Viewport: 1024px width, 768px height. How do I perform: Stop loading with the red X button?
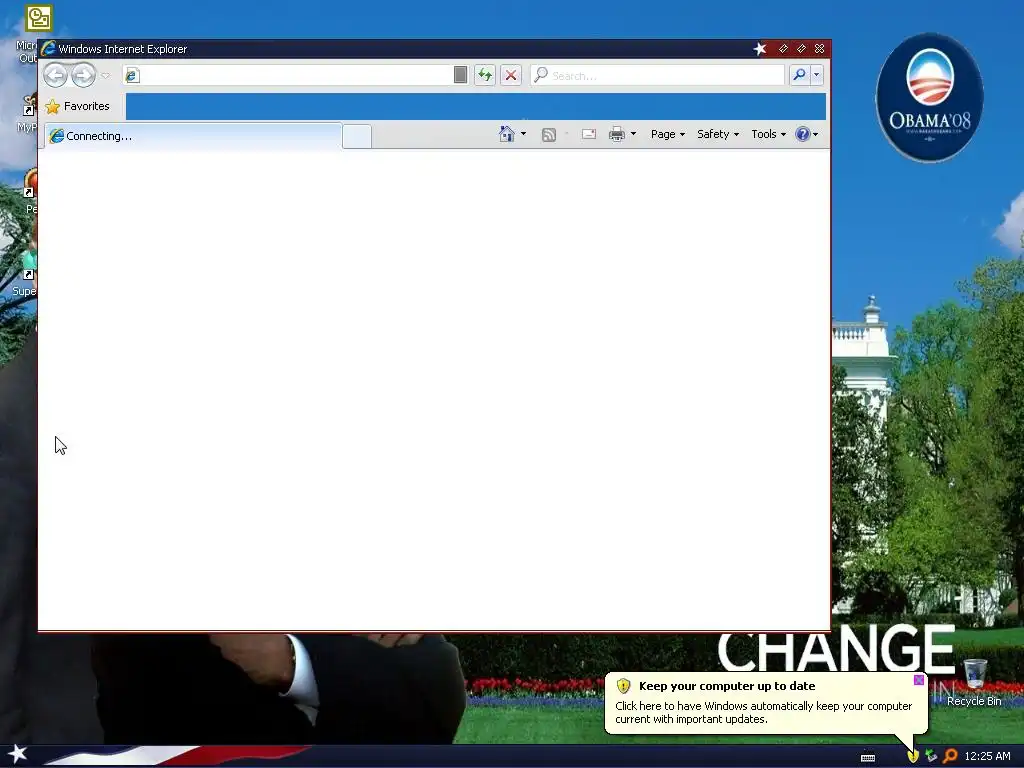511,75
